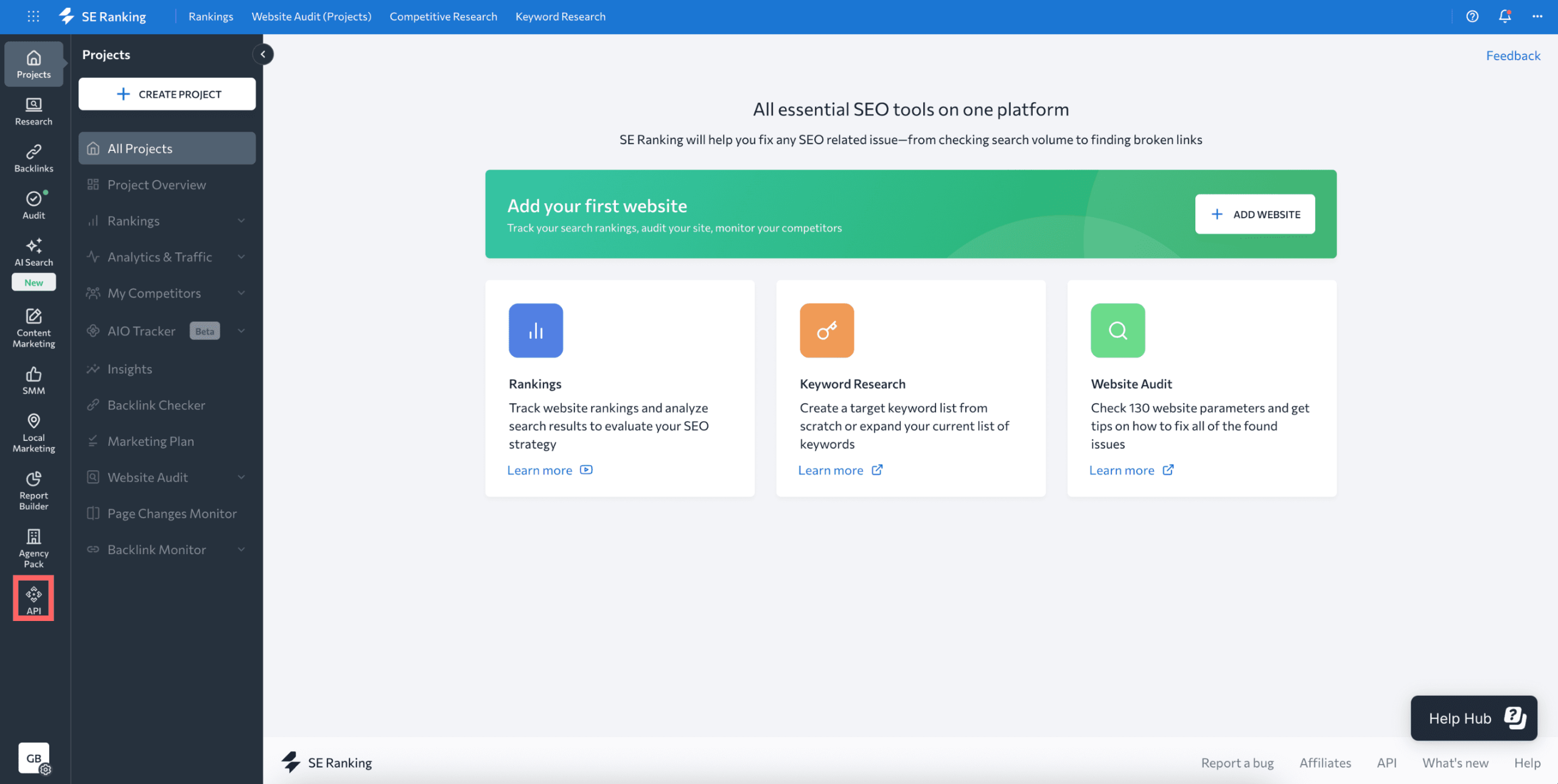Open the Audit tool from the sidebar
The image size is (1558, 784).
click(x=33, y=205)
